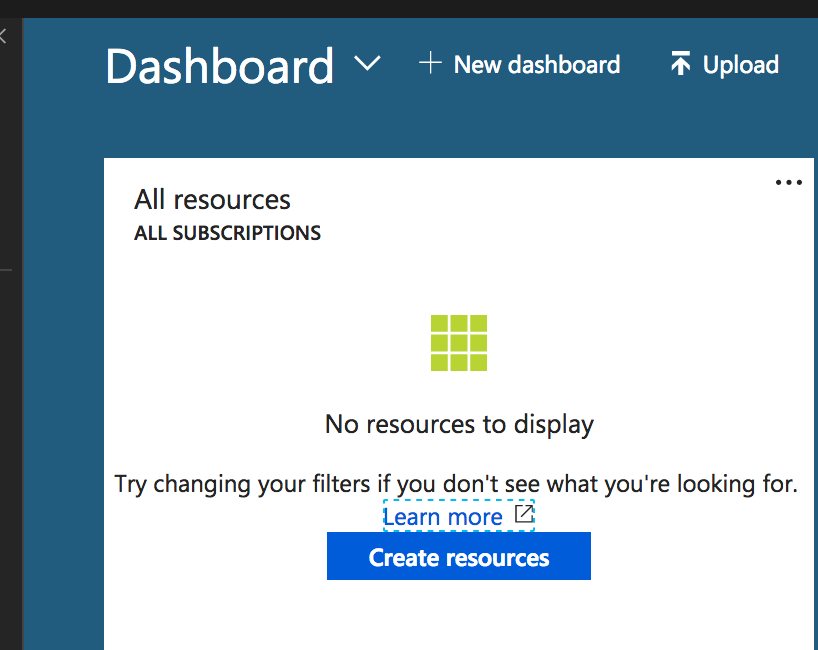
Task: Click the Upload arrow icon
Action: (680, 65)
